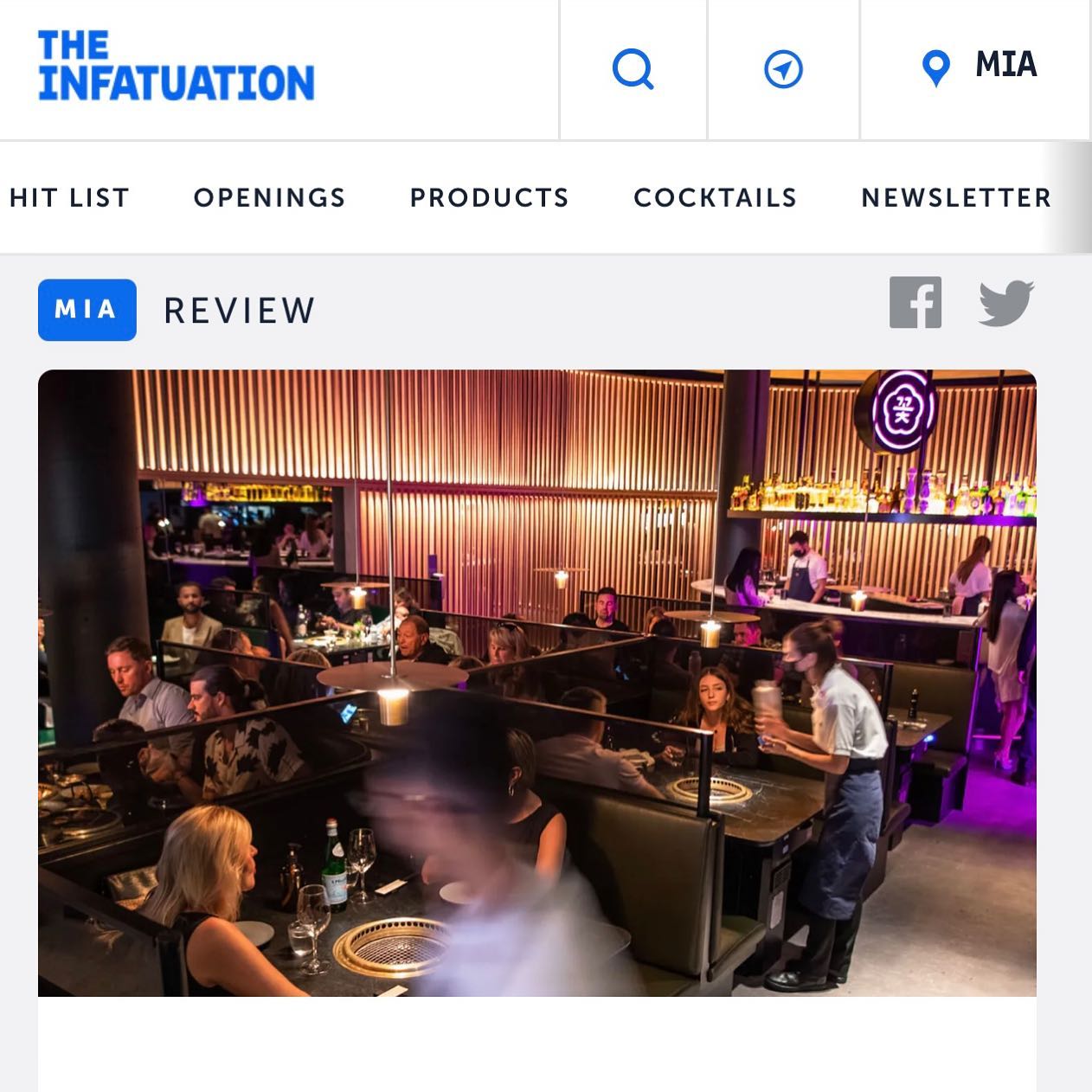Share review via Facebook icon
The image size is (1092, 1092).
[x=915, y=302]
